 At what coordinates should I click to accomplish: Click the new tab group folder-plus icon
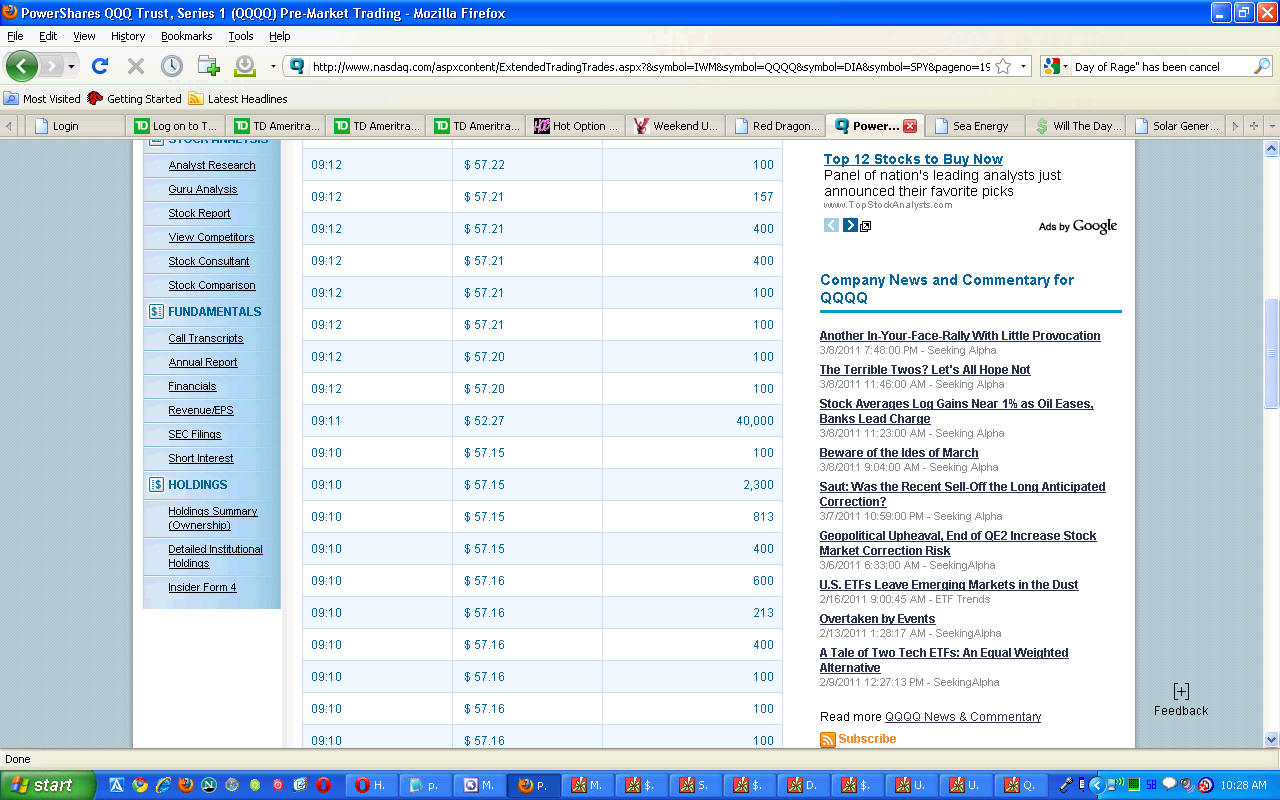[208, 66]
